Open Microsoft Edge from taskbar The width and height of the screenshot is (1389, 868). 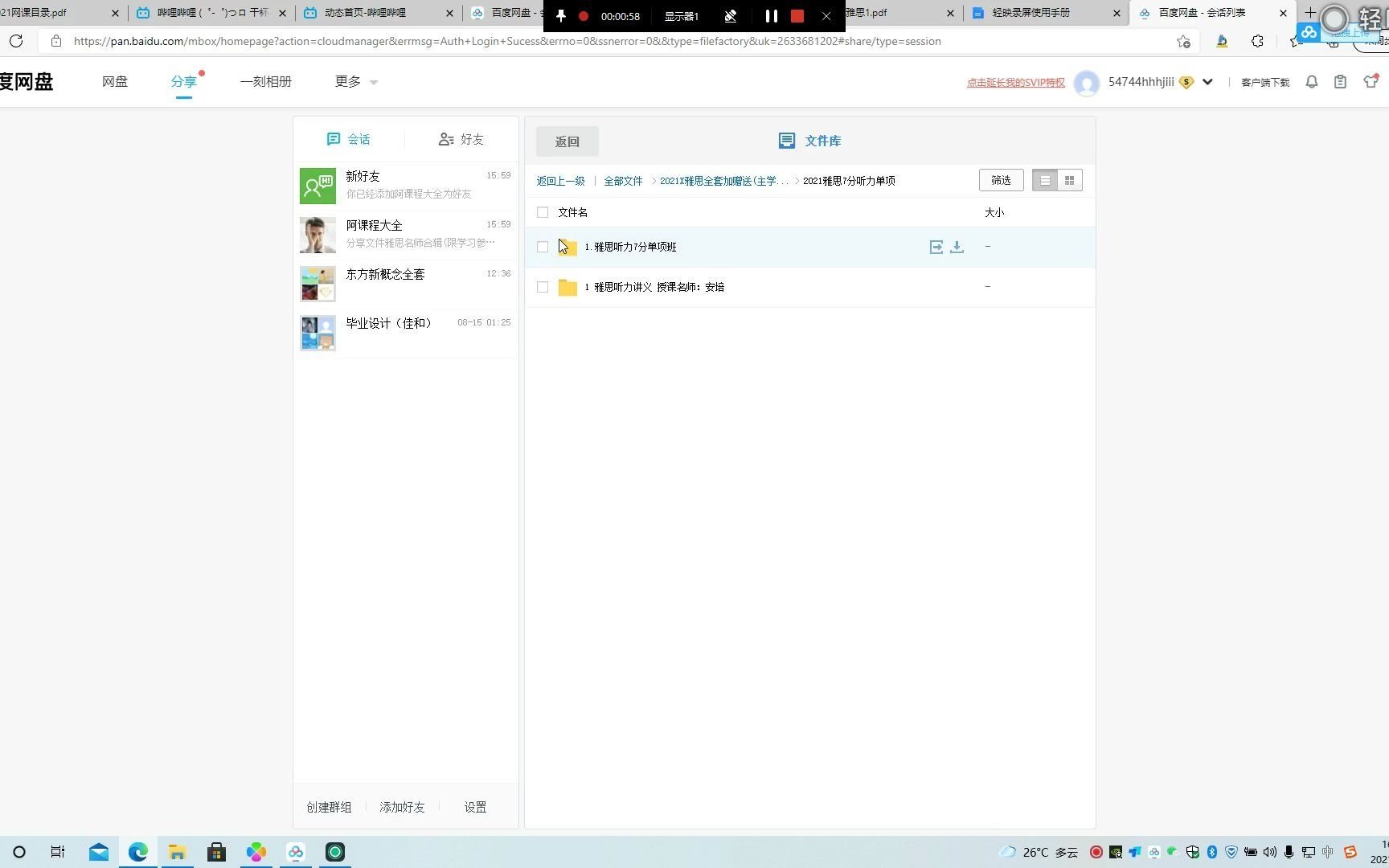[x=138, y=852]
